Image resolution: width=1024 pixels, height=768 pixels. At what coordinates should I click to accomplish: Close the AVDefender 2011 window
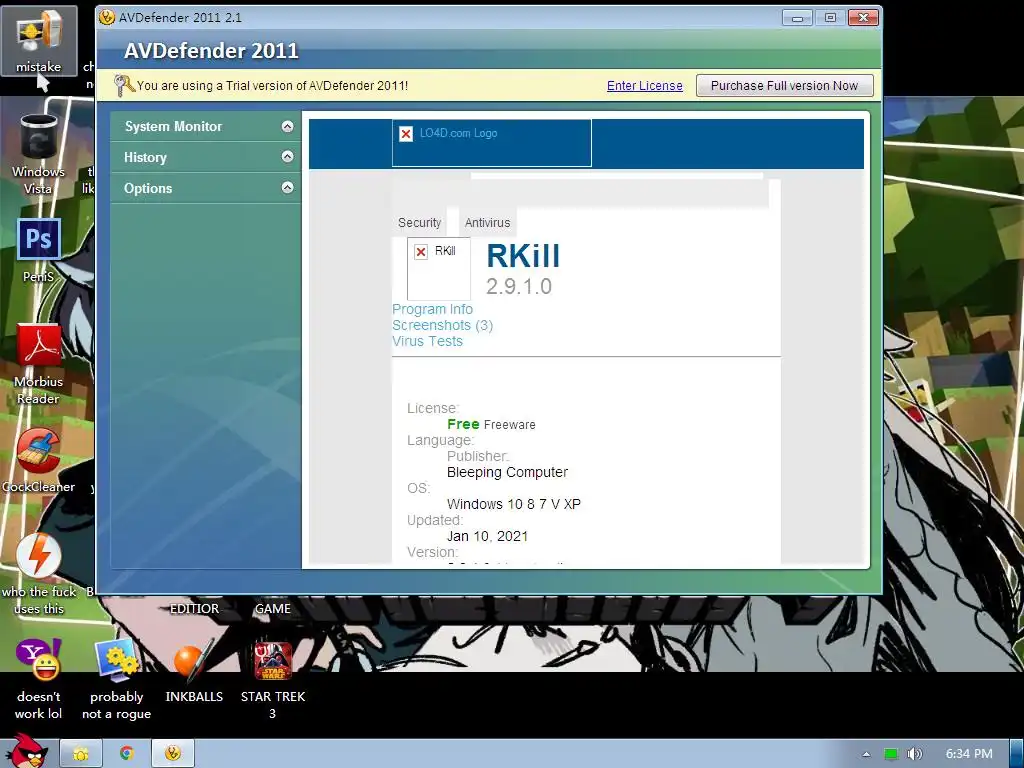point(863,18)
